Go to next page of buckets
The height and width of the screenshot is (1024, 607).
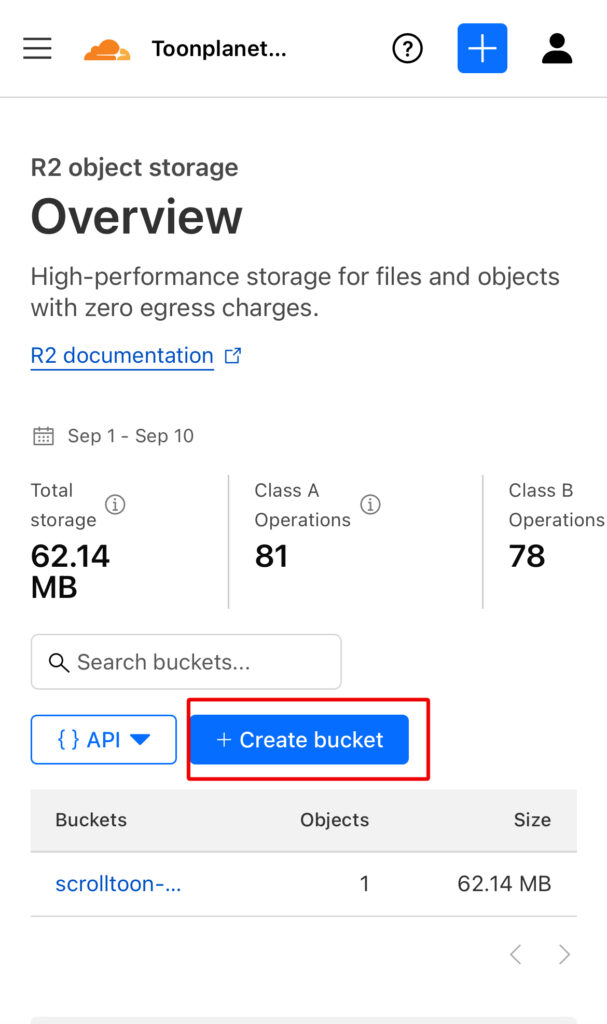click(x=564, y=955)
